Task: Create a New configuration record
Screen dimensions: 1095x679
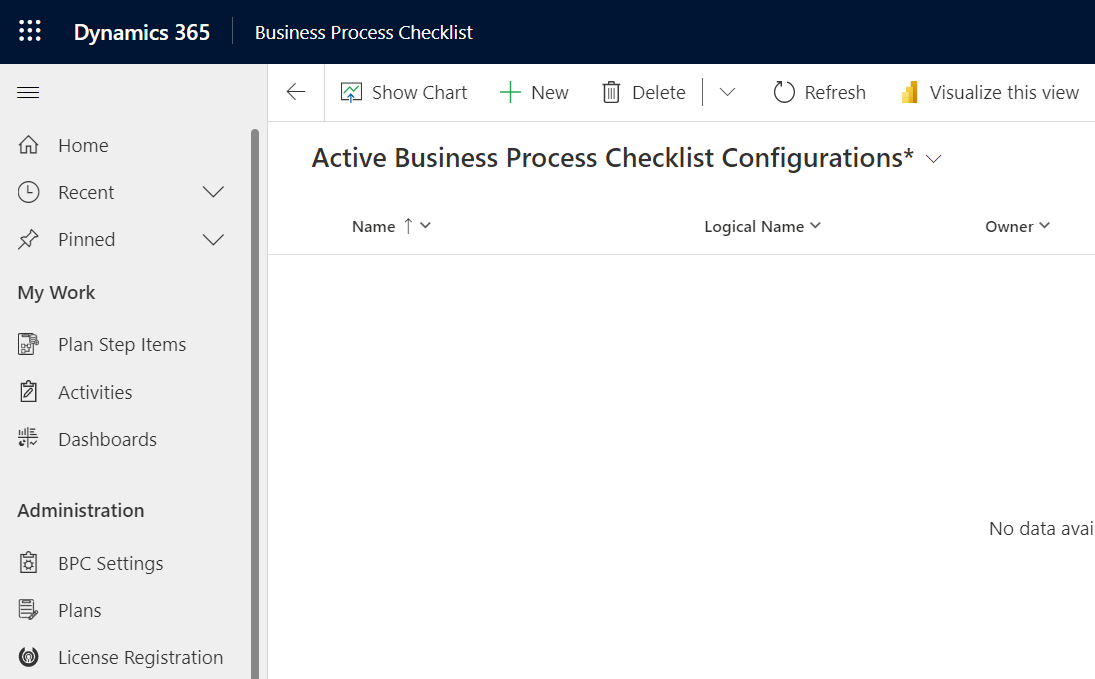Action: [534, 93]
